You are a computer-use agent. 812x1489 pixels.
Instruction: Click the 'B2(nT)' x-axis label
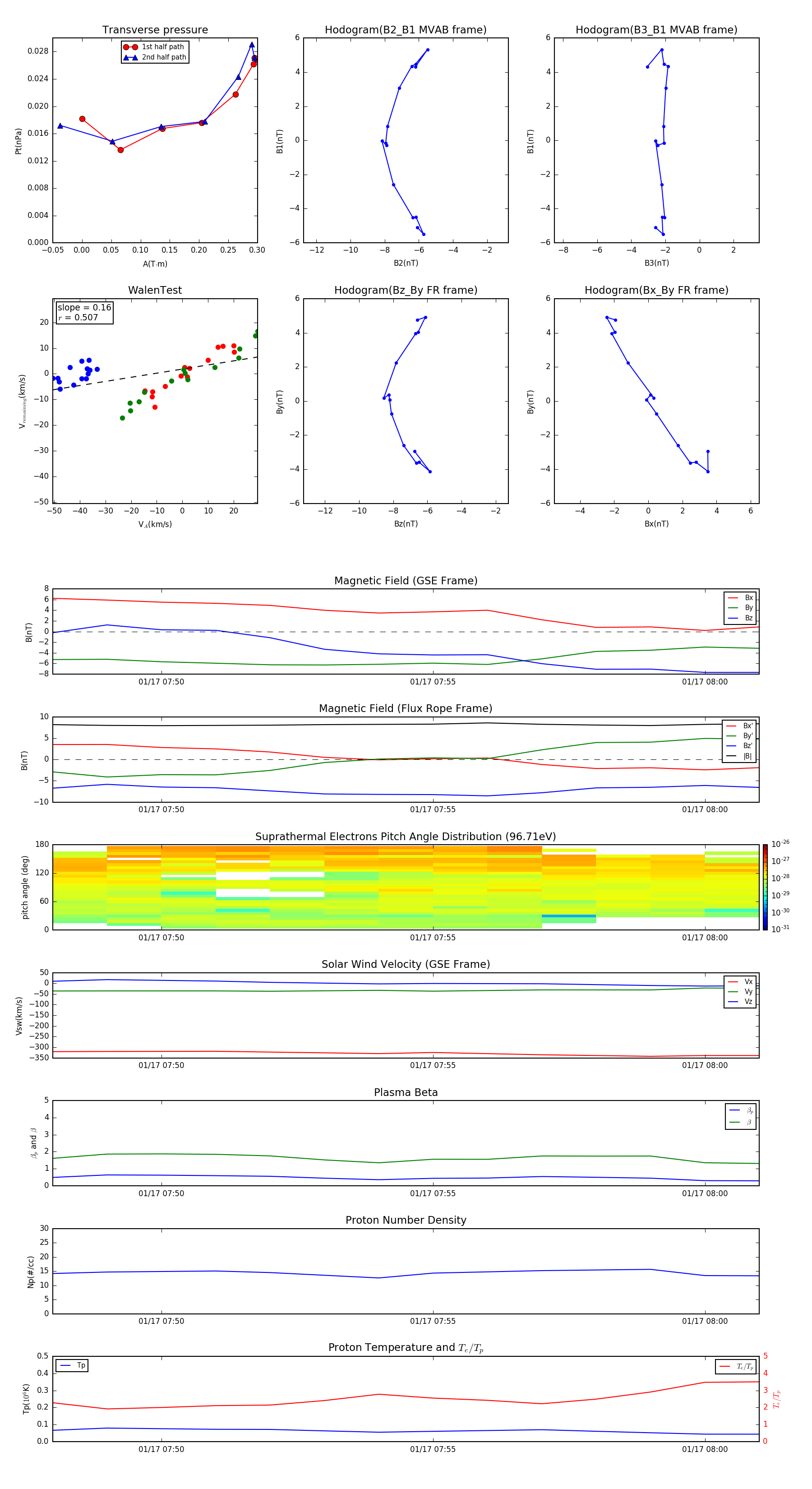pyautogui.click(x=406, y=263)
